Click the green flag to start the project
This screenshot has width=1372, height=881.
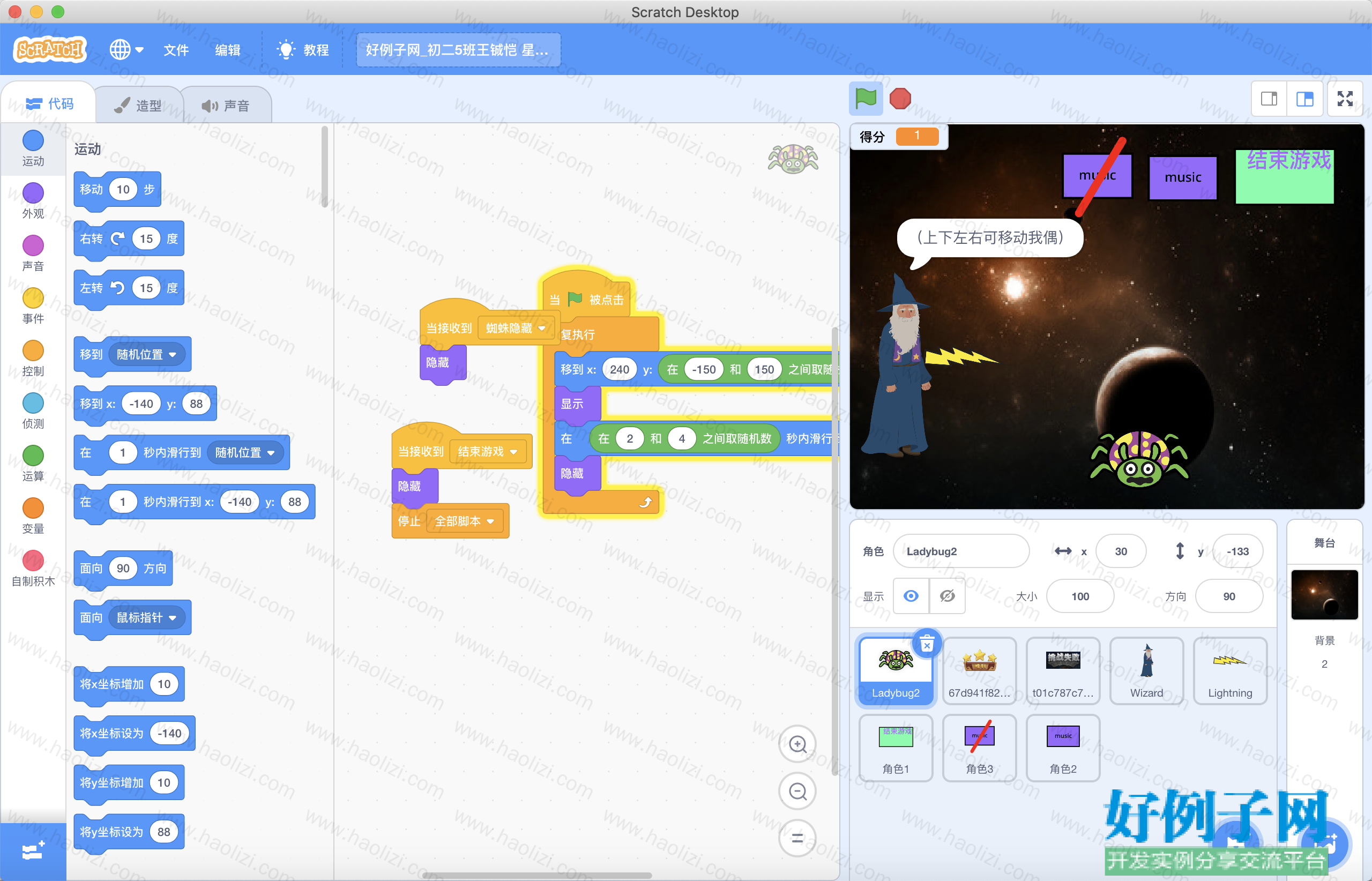[866, 99]
